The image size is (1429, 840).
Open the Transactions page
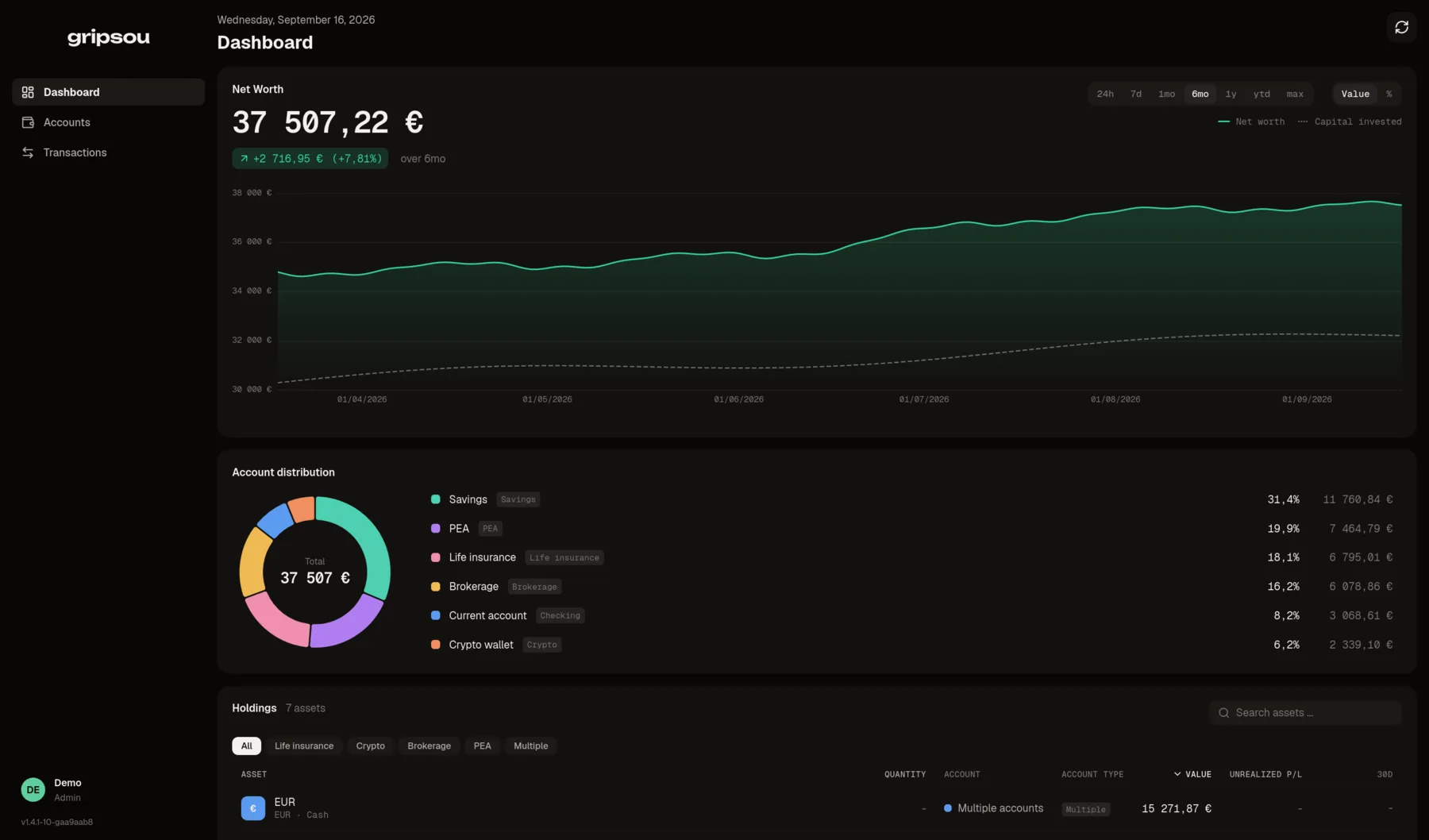click(x=108, y=152)
